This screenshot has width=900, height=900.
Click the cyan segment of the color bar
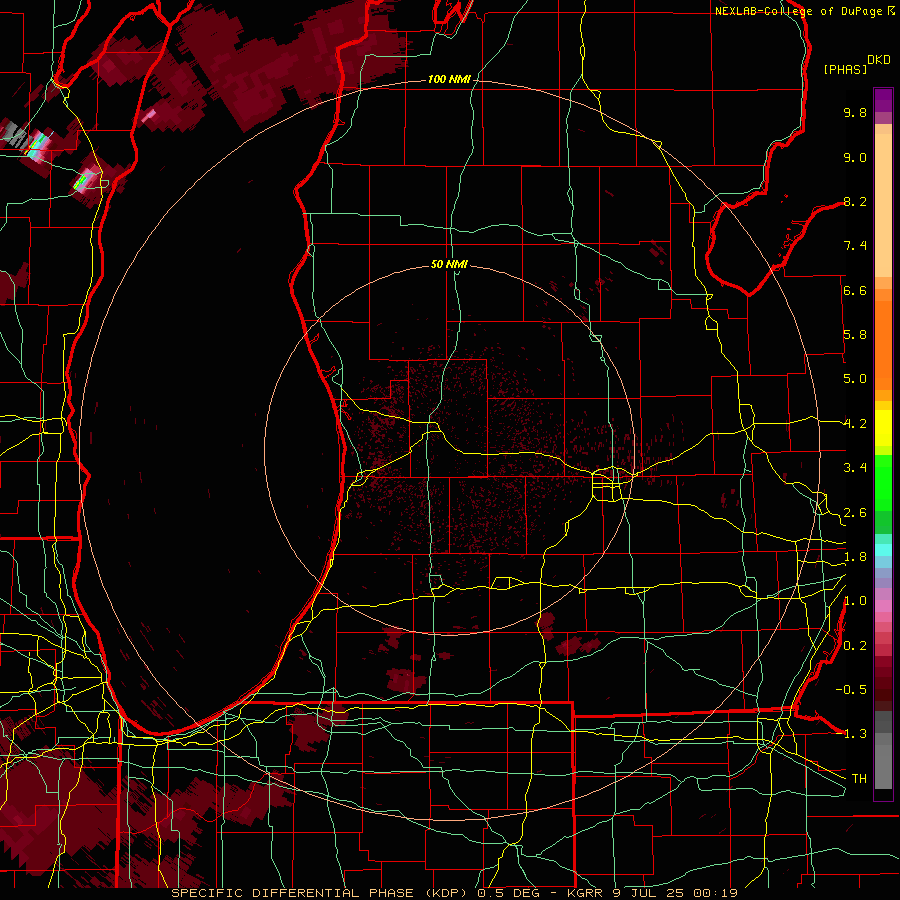coord(883,550)
